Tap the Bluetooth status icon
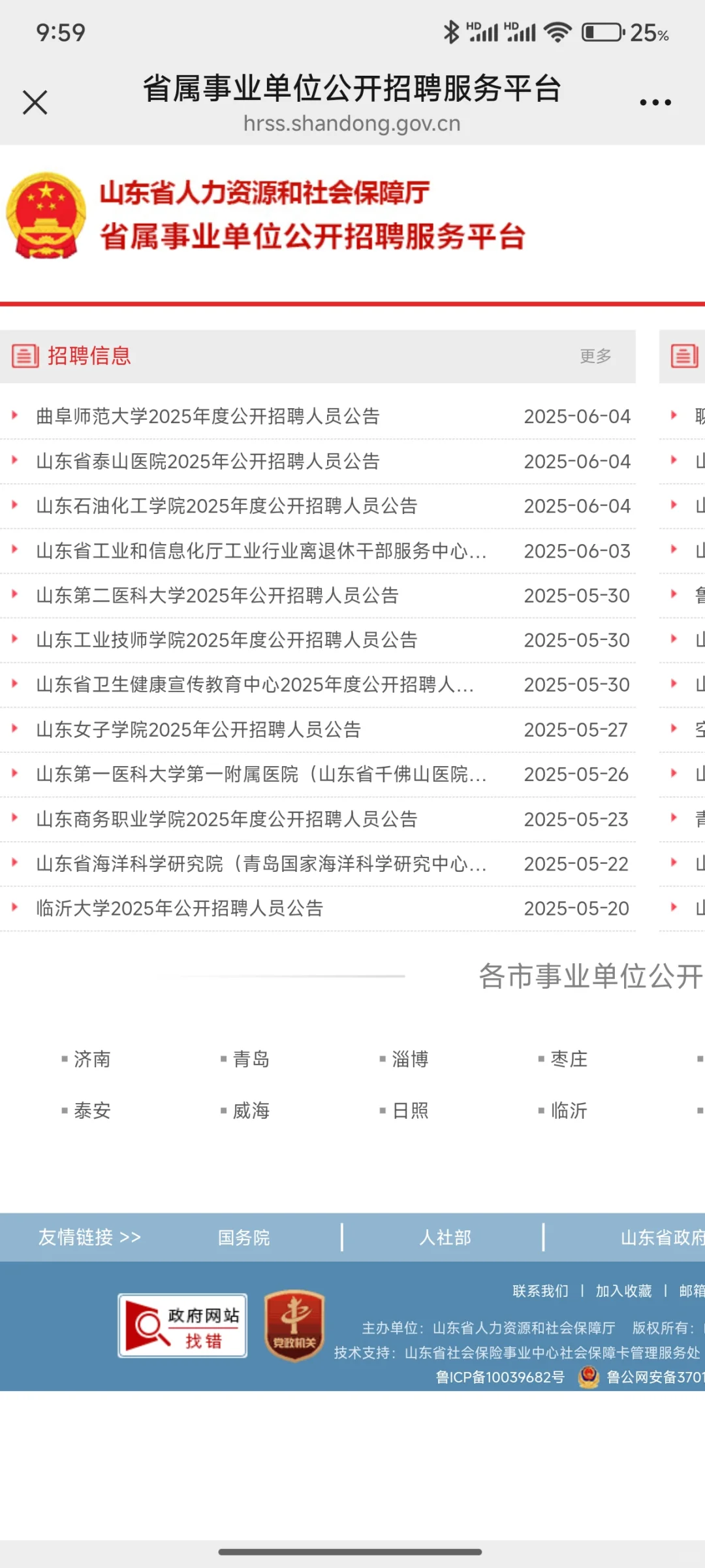Image resolution: width=705 pixels, height=1568 pixels. point(451,32)
